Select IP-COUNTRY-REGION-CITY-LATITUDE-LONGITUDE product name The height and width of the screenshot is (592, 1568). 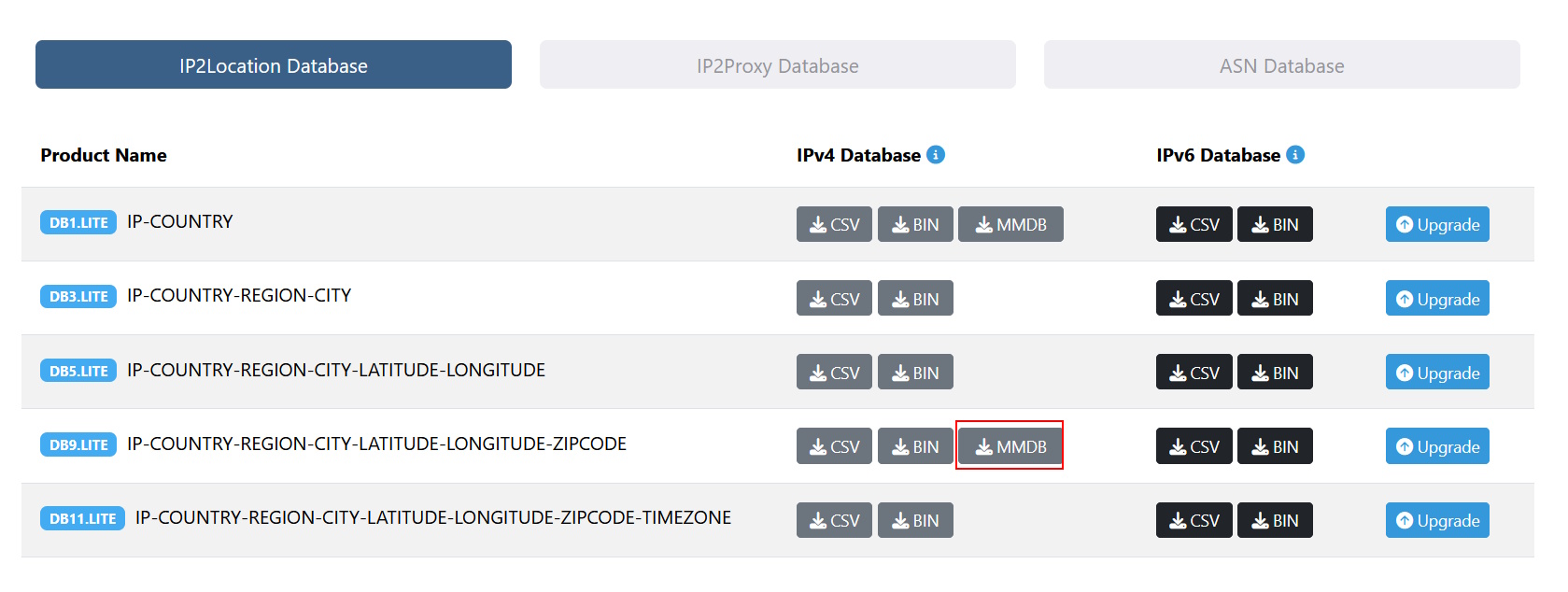click(336, 370)
